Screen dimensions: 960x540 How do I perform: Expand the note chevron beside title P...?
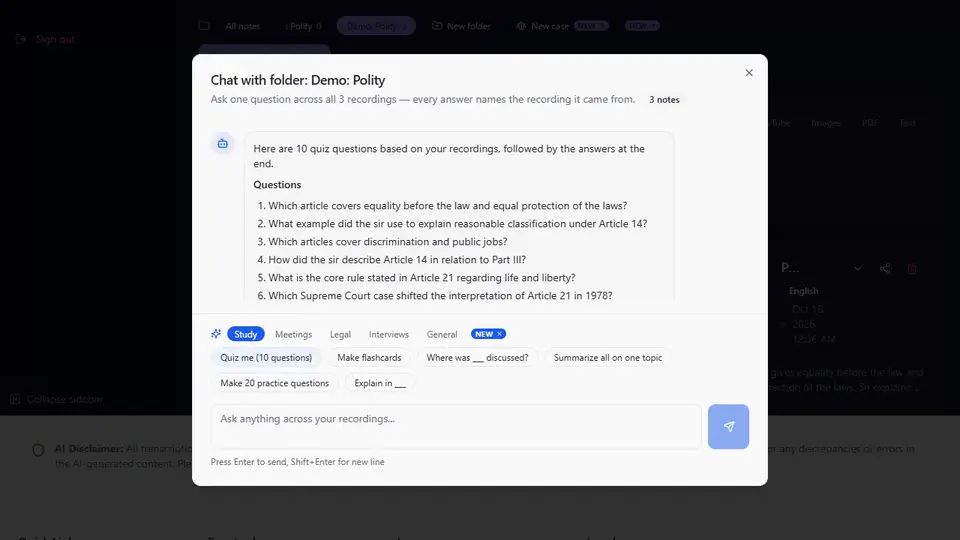[x=858, y=268]
